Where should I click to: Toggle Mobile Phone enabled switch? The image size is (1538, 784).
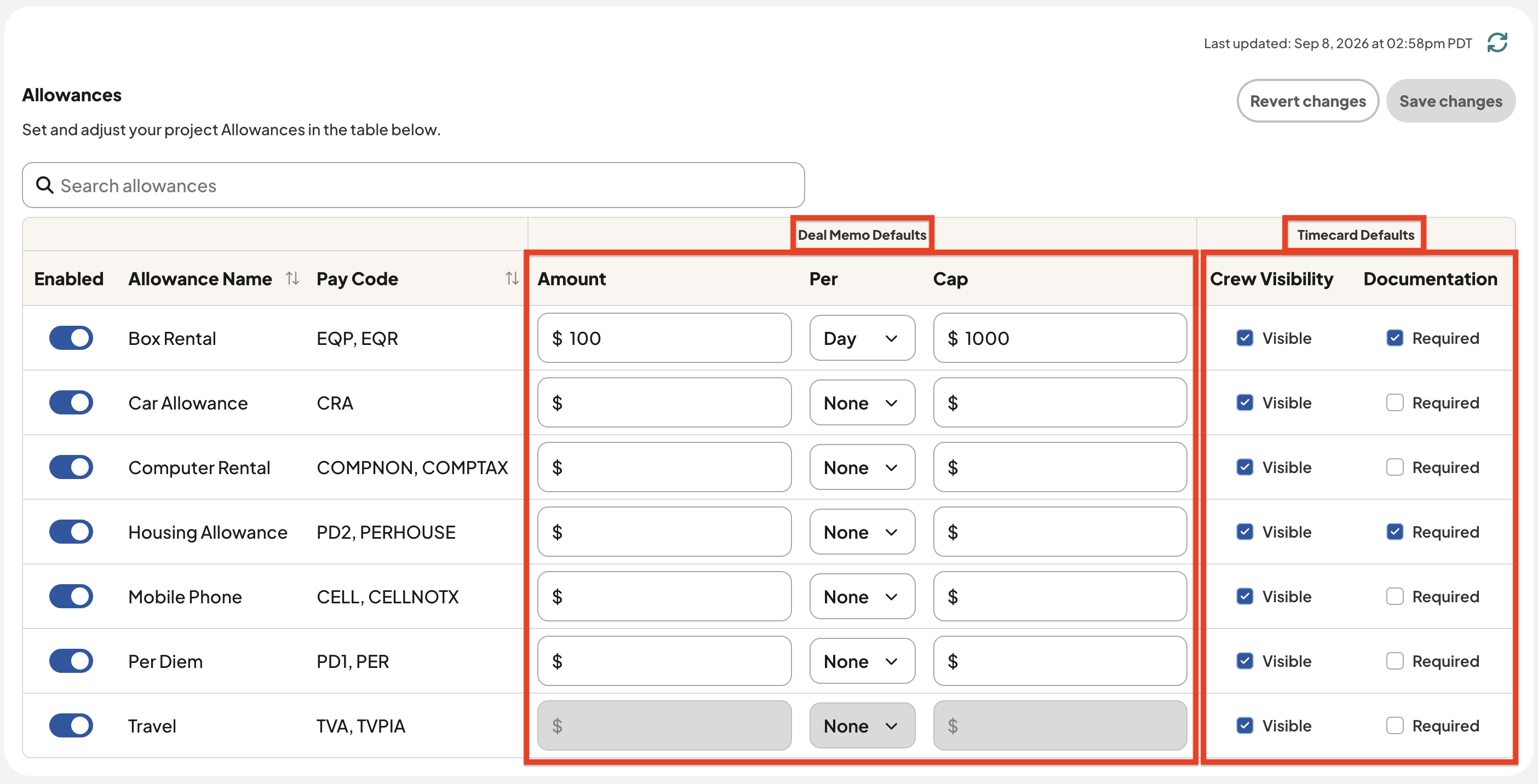click(71, 596)
